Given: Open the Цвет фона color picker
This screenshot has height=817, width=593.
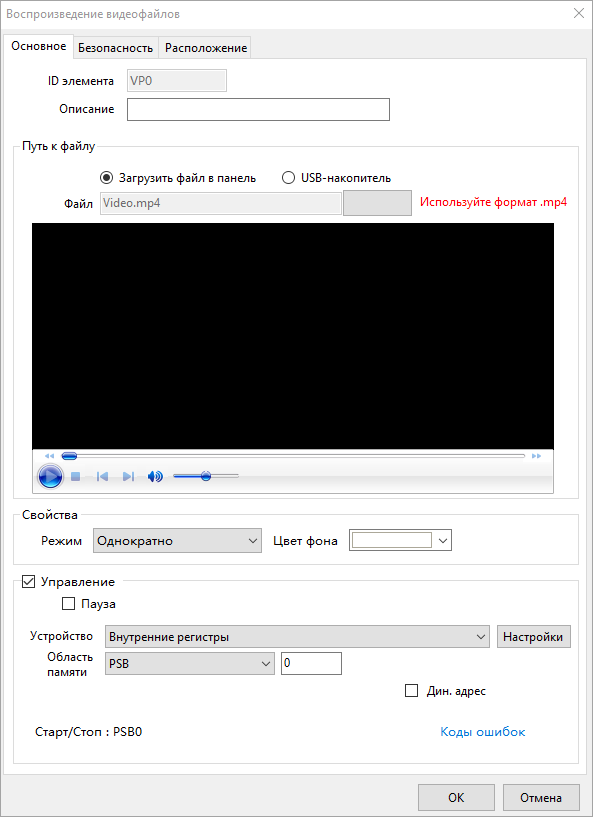Looking at the screenshot, I should [400, 540].
